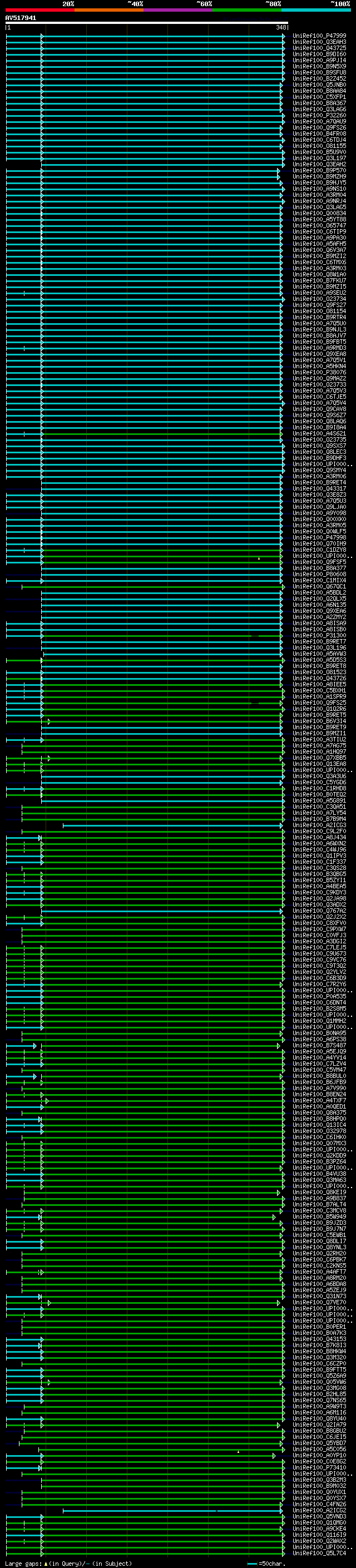
Task: Select the UniRef100_B9P570 label
Action: (319, 170)
